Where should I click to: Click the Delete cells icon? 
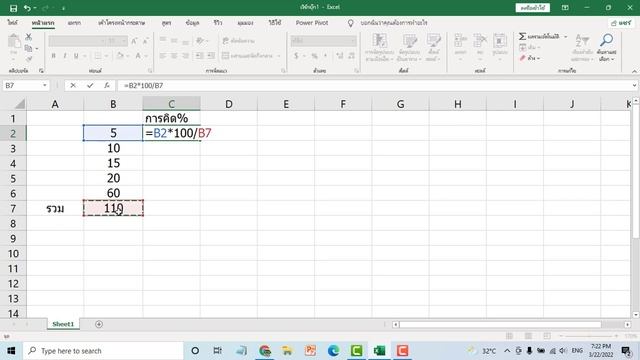tap(480, 41)
